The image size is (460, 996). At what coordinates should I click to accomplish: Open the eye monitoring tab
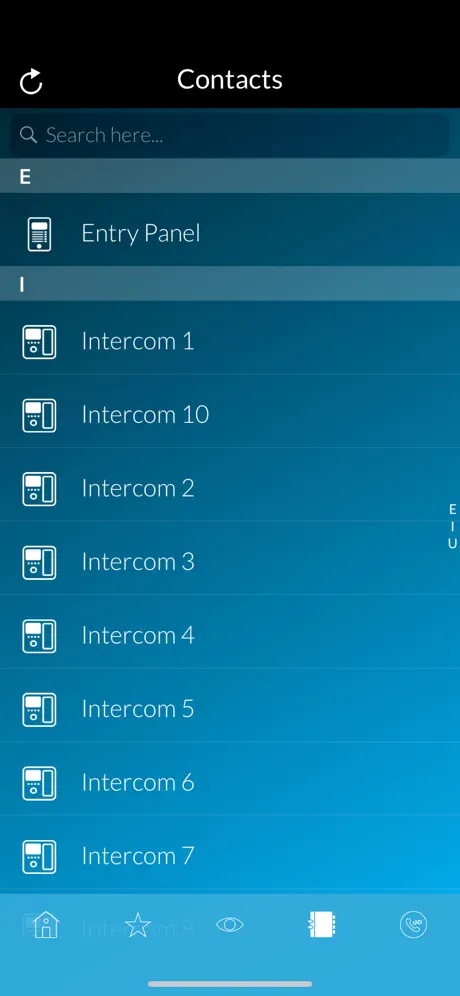pos(230,924)
